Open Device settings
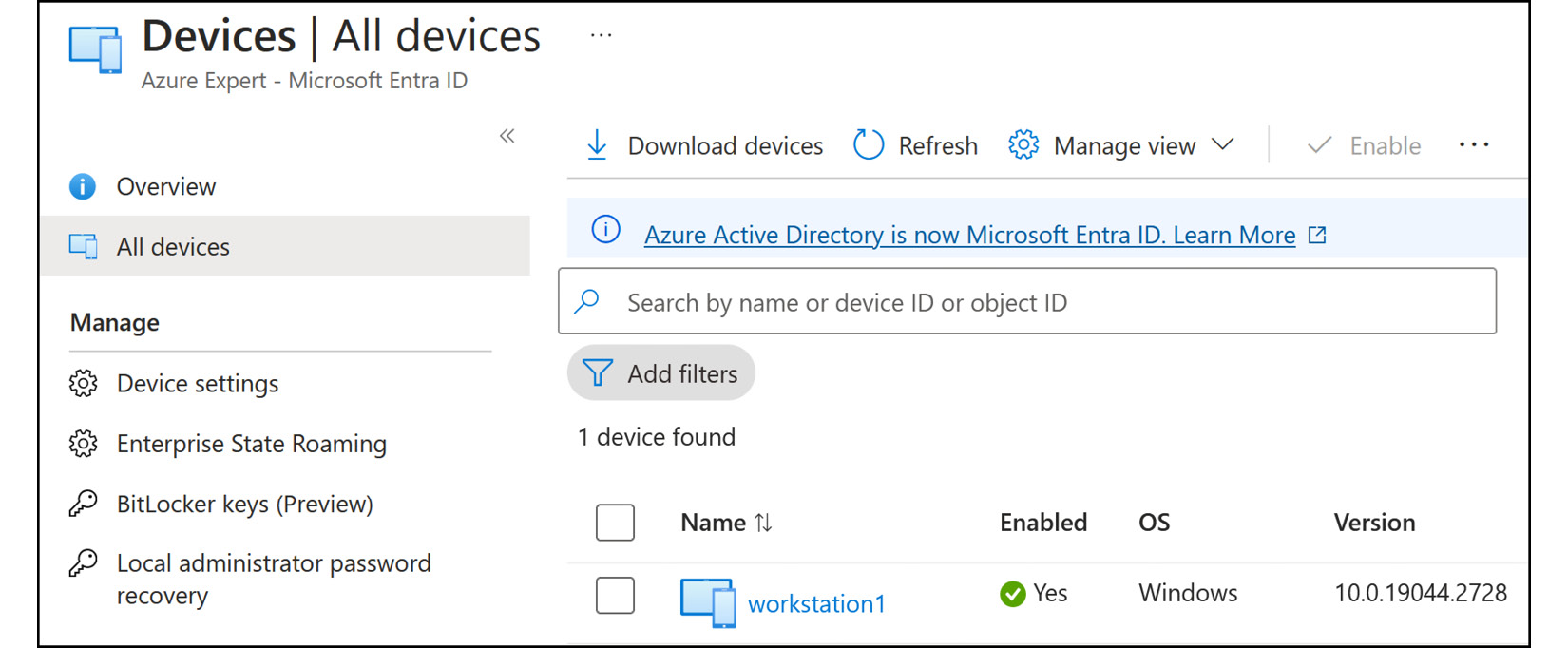Viewport: 1568px width, 648px height. click(x=198, y=383)
